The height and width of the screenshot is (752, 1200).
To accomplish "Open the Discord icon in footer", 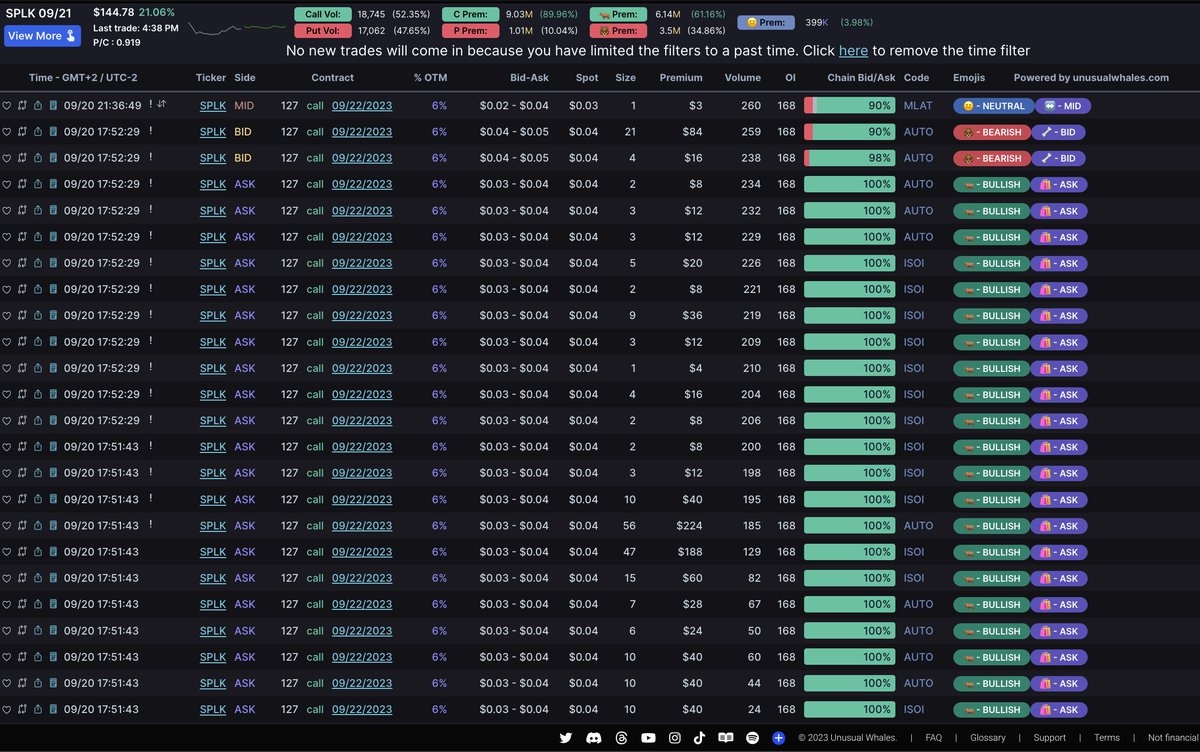I will 594,738.
